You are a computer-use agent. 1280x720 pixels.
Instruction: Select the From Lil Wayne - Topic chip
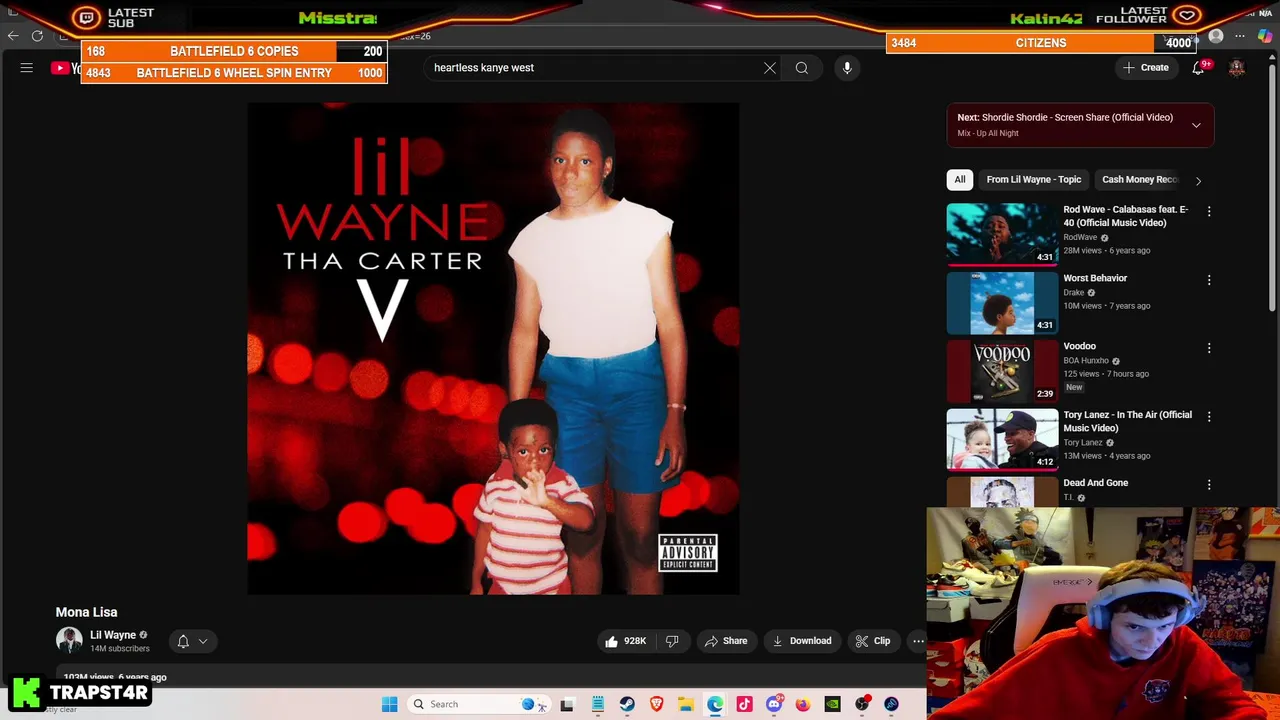coord(1034,180)
